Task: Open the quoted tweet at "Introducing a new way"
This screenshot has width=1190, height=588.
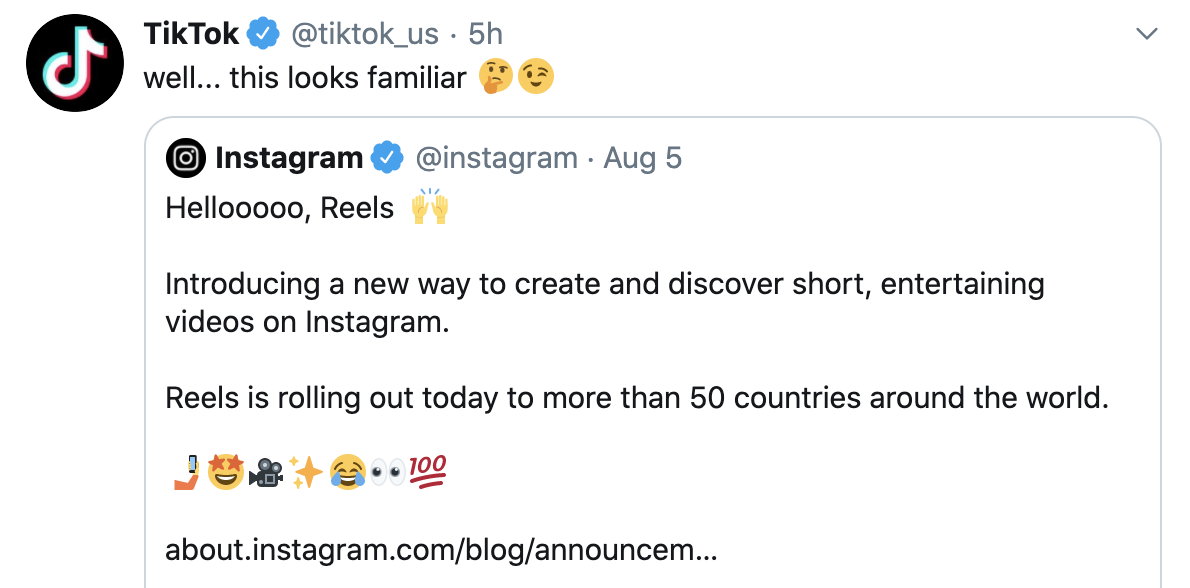Action: [x=604, y=284]
